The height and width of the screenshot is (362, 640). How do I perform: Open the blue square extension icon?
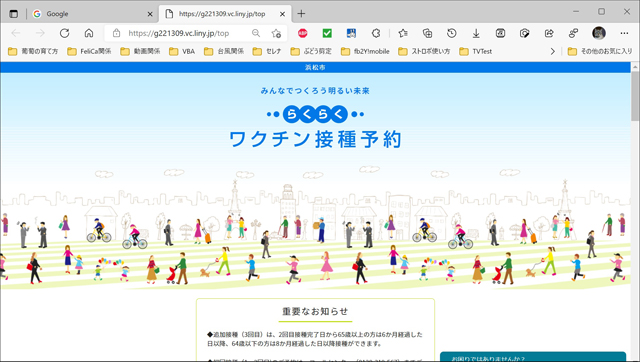(351, 33)
